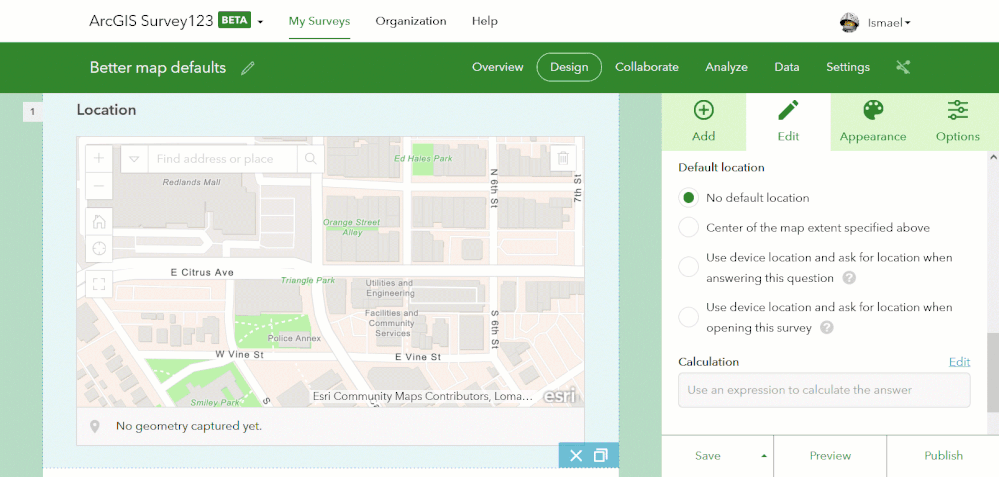Screen dimensions: 999x477
Task: Open the Organization menu item
Action: 411,21
